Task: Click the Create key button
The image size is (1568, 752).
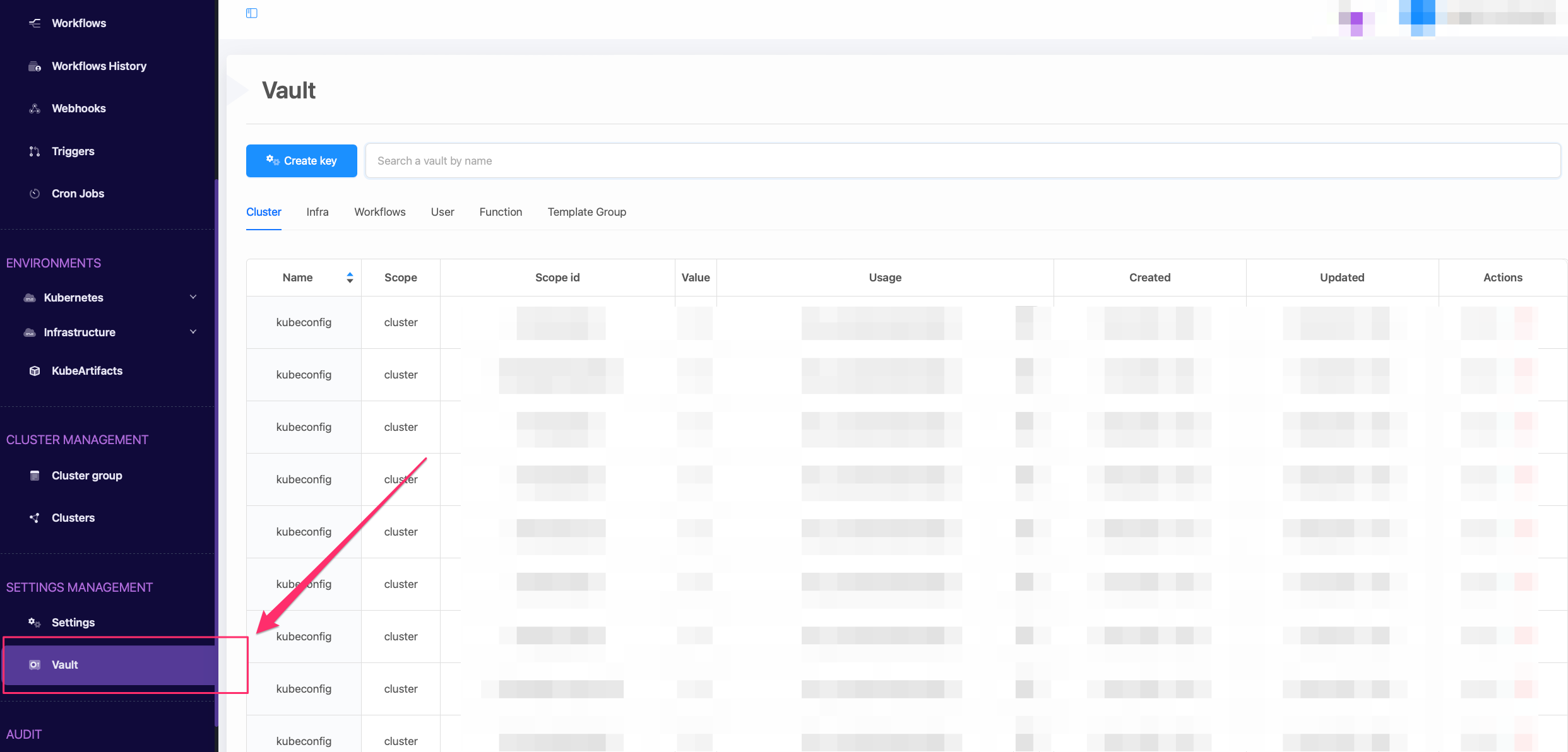Action: pos(301,161)
